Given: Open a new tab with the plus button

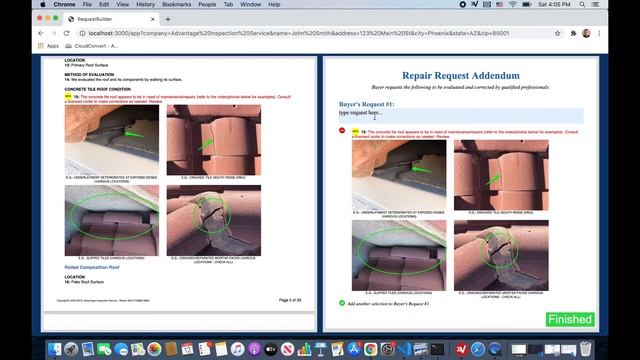Looking at the screenshot, I should point(168,19).
